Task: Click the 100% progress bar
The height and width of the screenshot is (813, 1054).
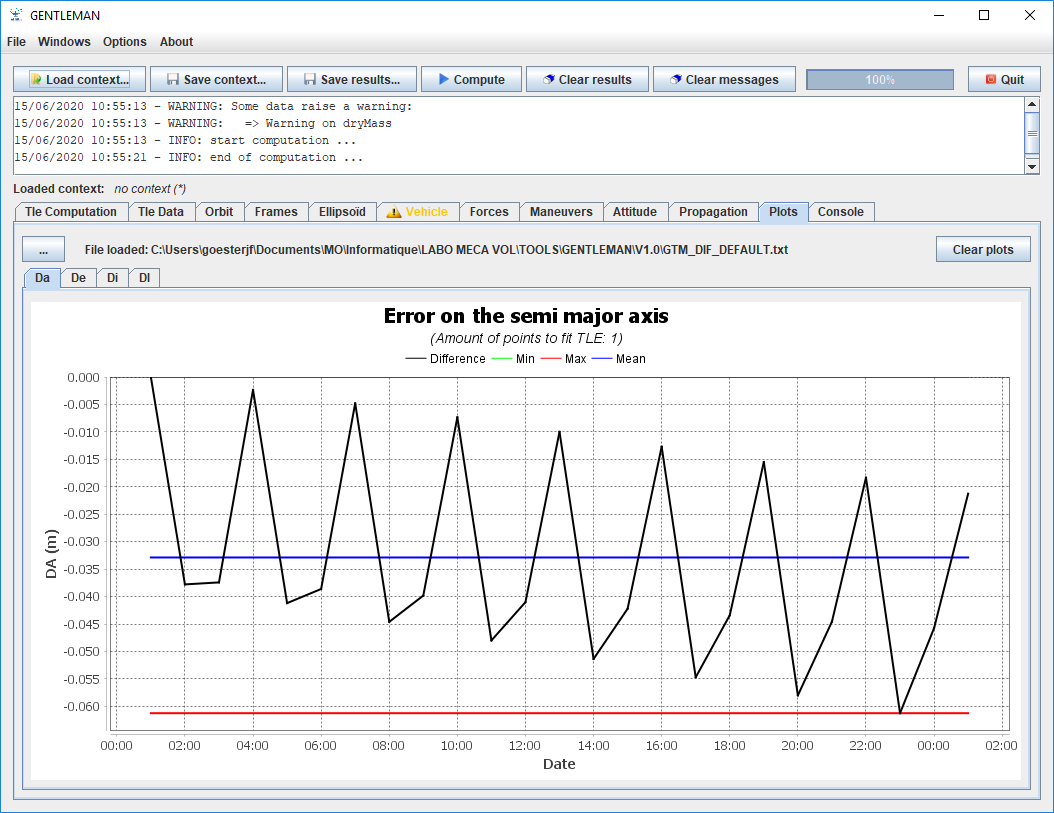Action: [x=880, y=80]
